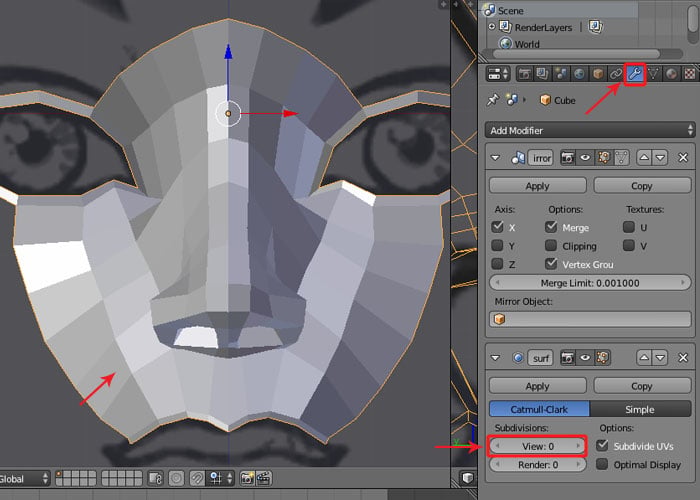
Task: Open the Modifiers wrench tab
Action: pyautogui.click(x=634, y=74)
